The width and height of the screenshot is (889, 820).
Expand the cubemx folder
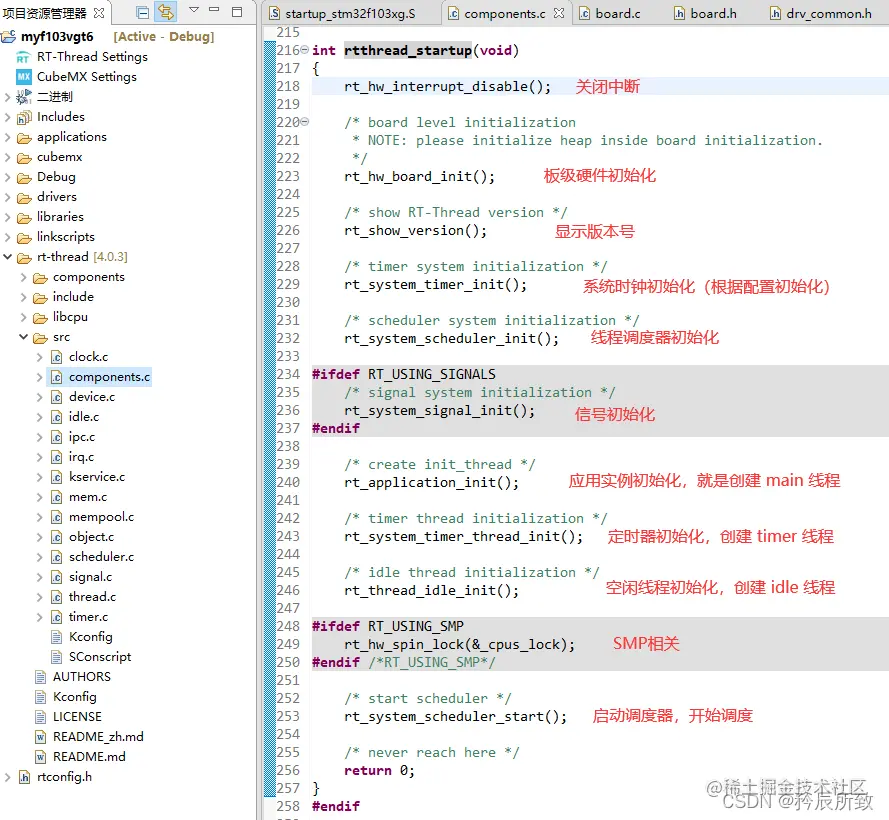click(7, 157)
